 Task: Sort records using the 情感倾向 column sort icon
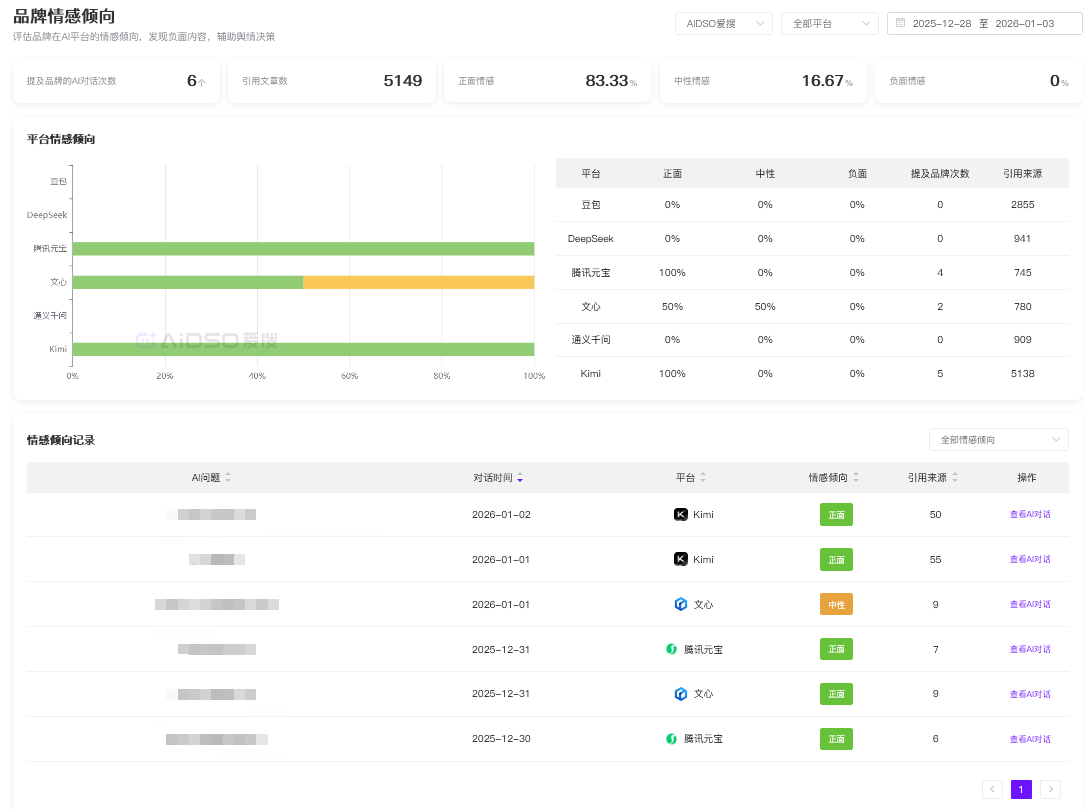pyautogui.click(x=856, y=478)
